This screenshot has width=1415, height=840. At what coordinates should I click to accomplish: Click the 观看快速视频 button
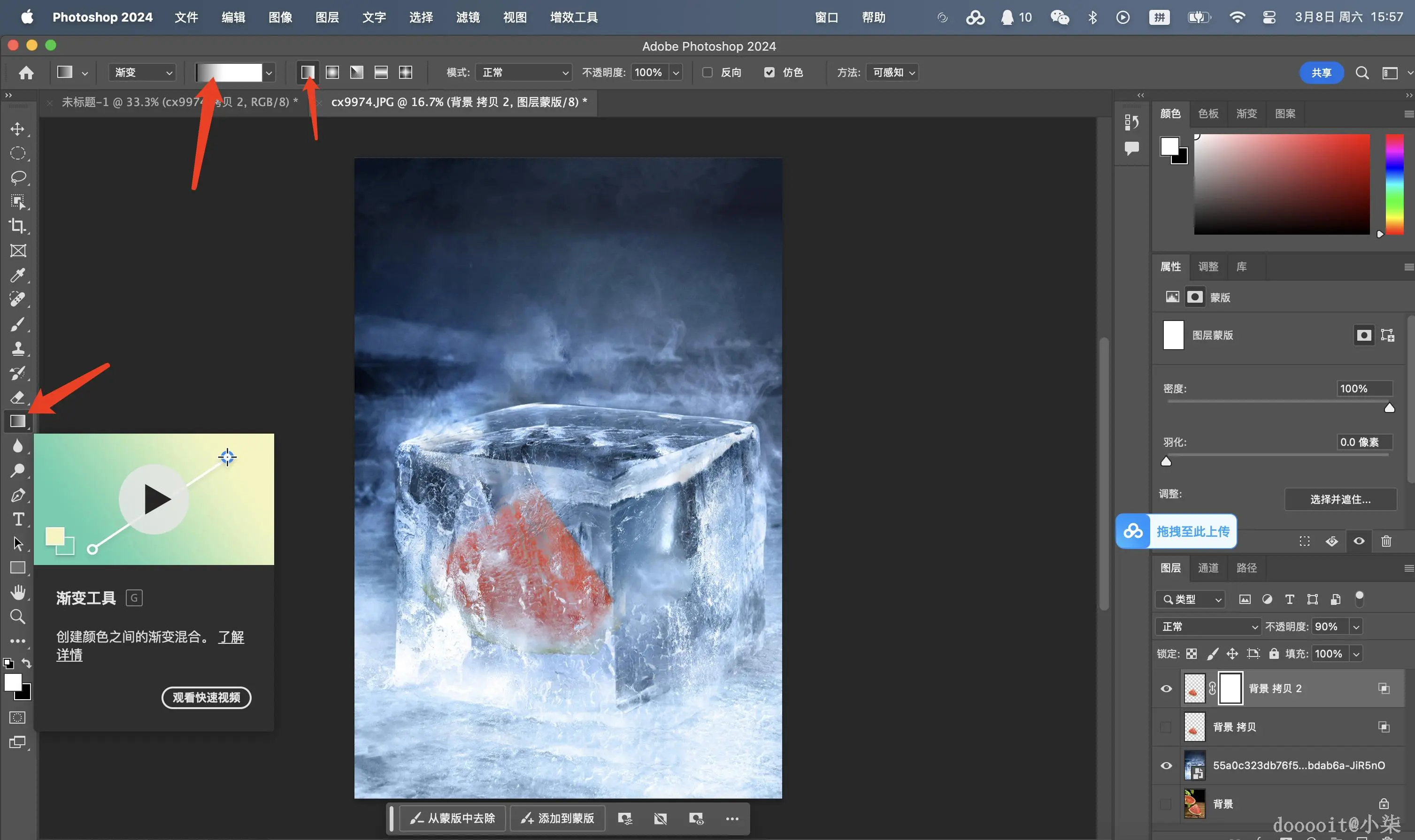click(x=206, y=697)
